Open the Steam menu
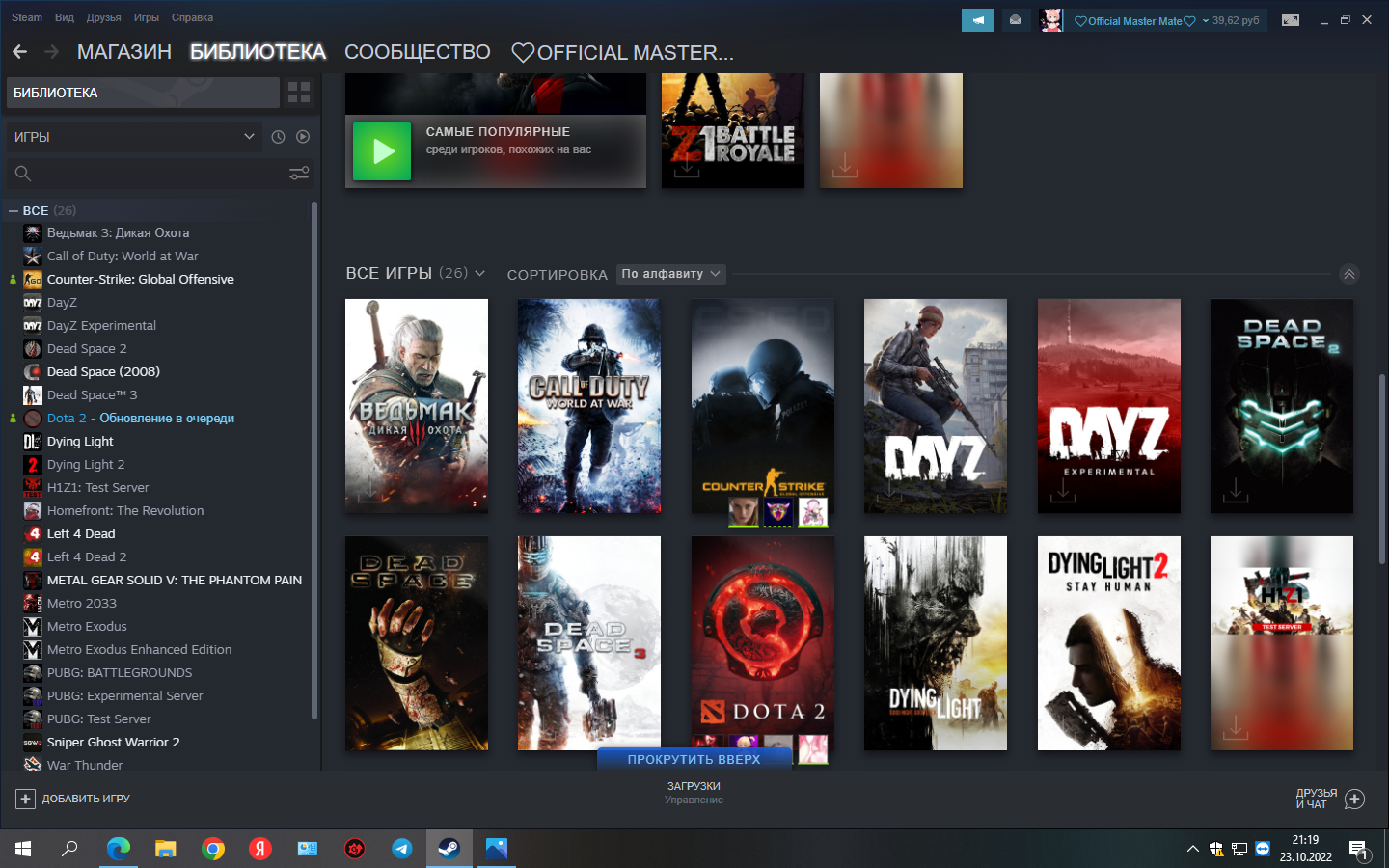The image size is (1389, 868). point(27,17)
